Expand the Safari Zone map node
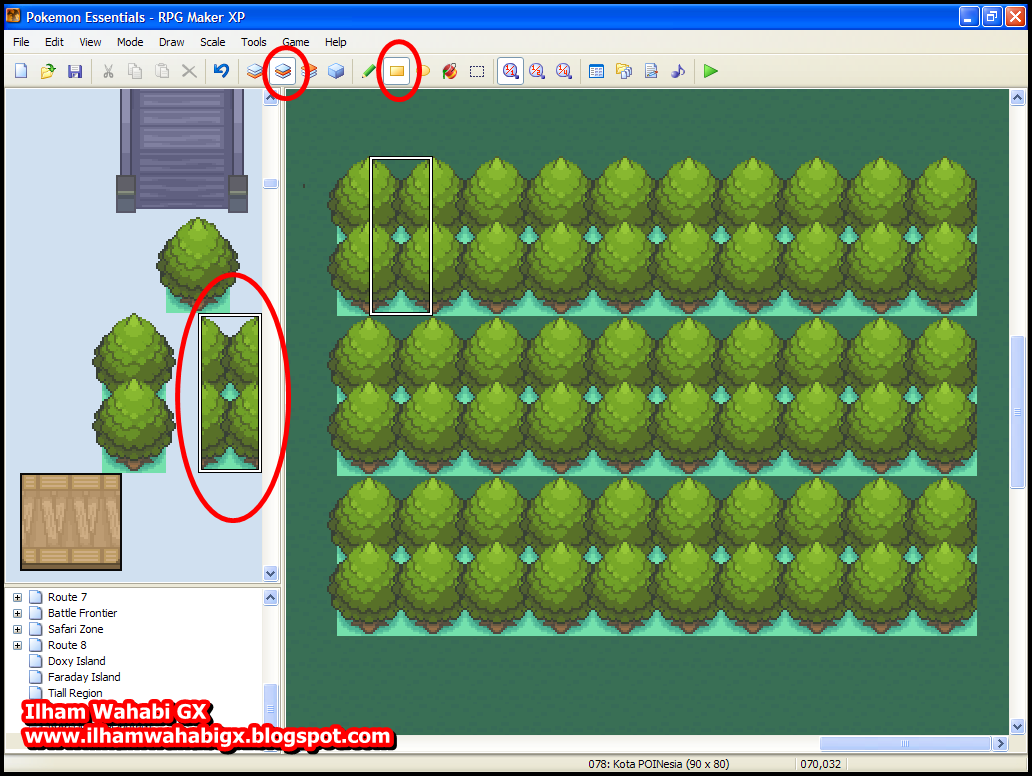Viewport: 1032px width, 776px height. tap(18, 629)
